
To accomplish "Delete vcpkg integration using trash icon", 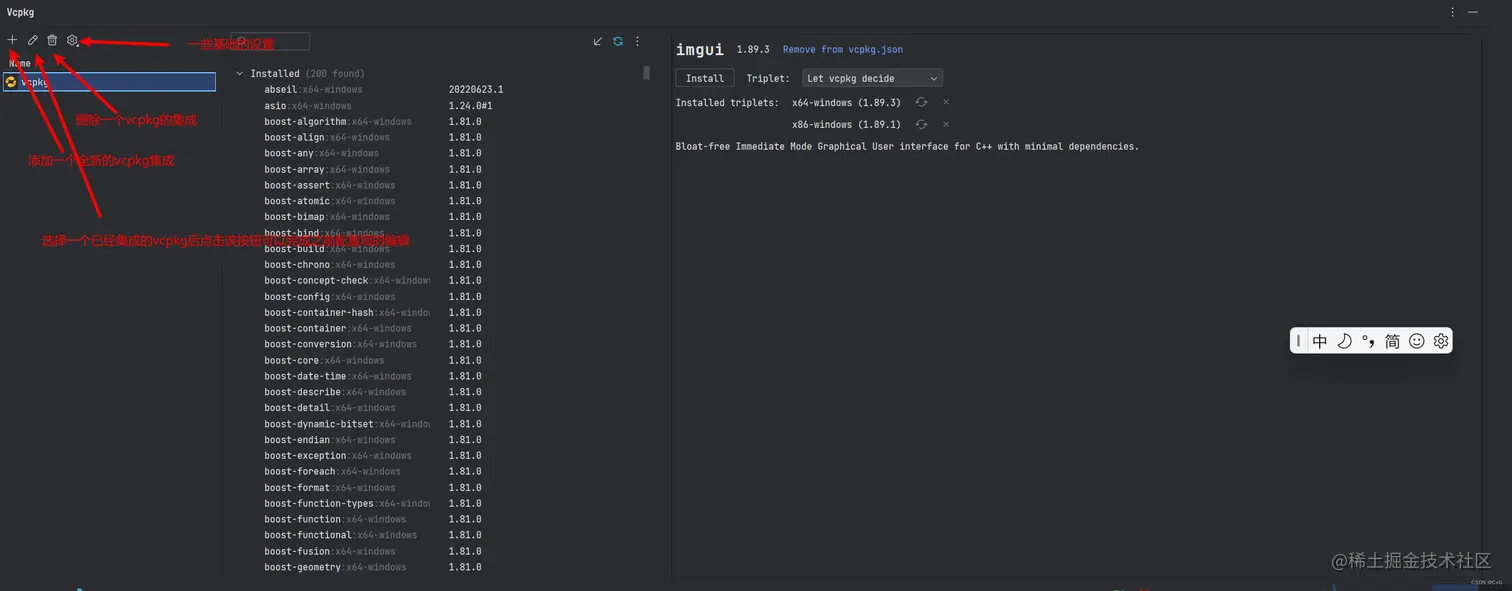I will pos(52,40).
